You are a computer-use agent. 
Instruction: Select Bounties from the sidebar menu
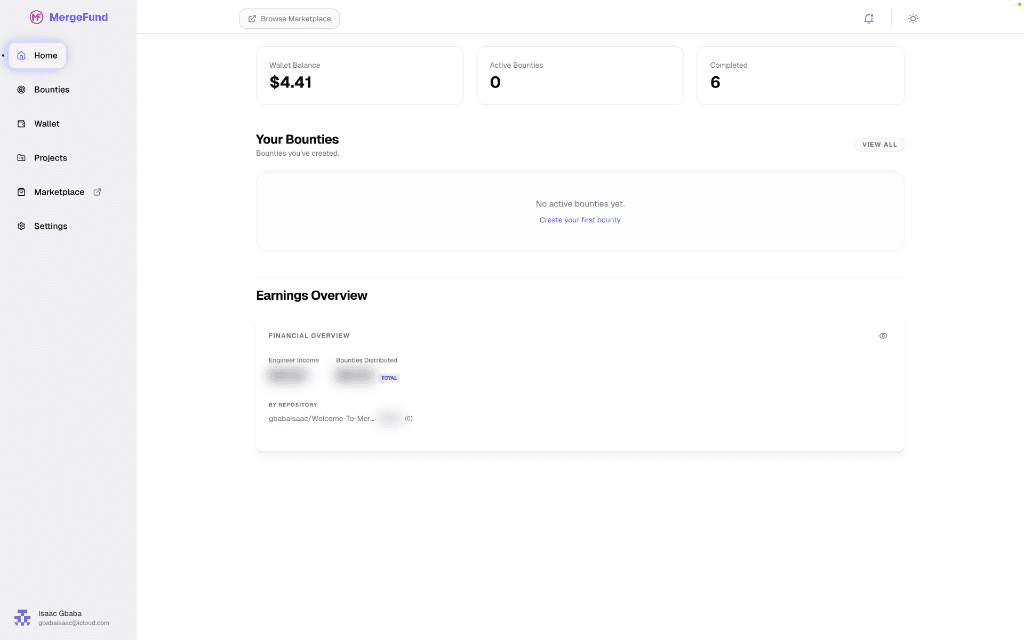[50, 89]
